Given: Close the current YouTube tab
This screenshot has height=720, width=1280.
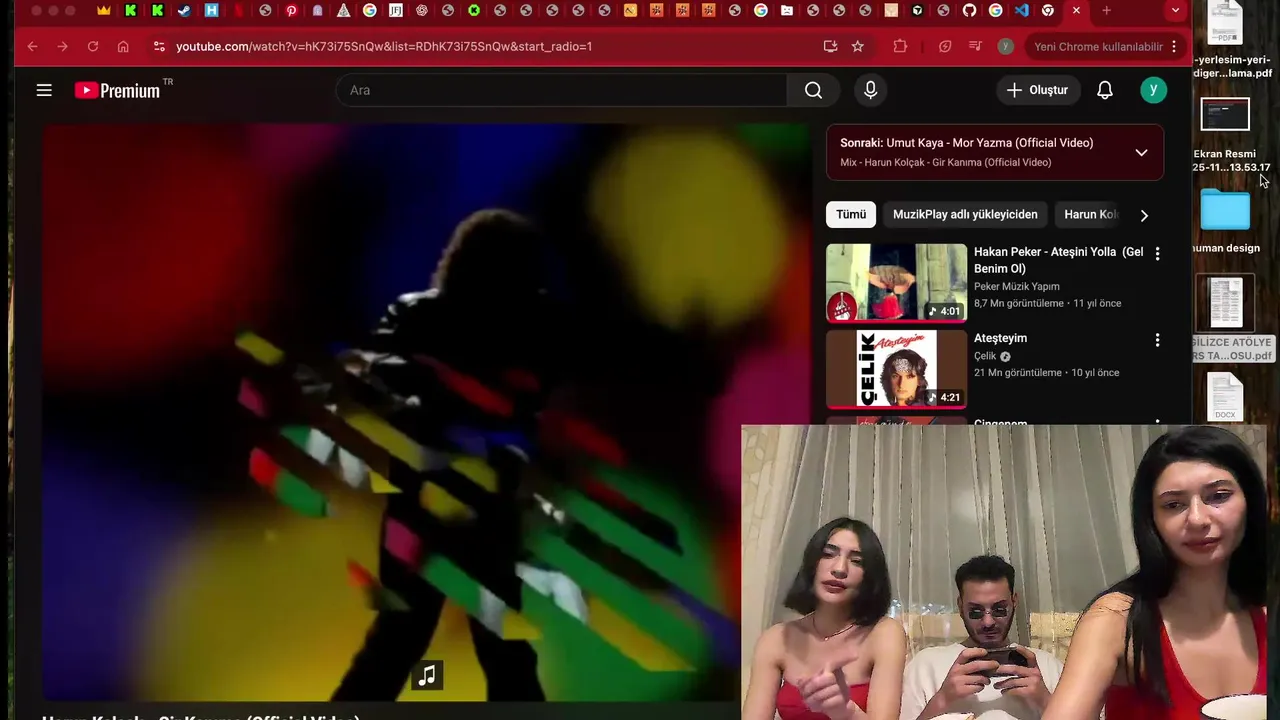Looking at the screenshot, I should pos(1076,11).
